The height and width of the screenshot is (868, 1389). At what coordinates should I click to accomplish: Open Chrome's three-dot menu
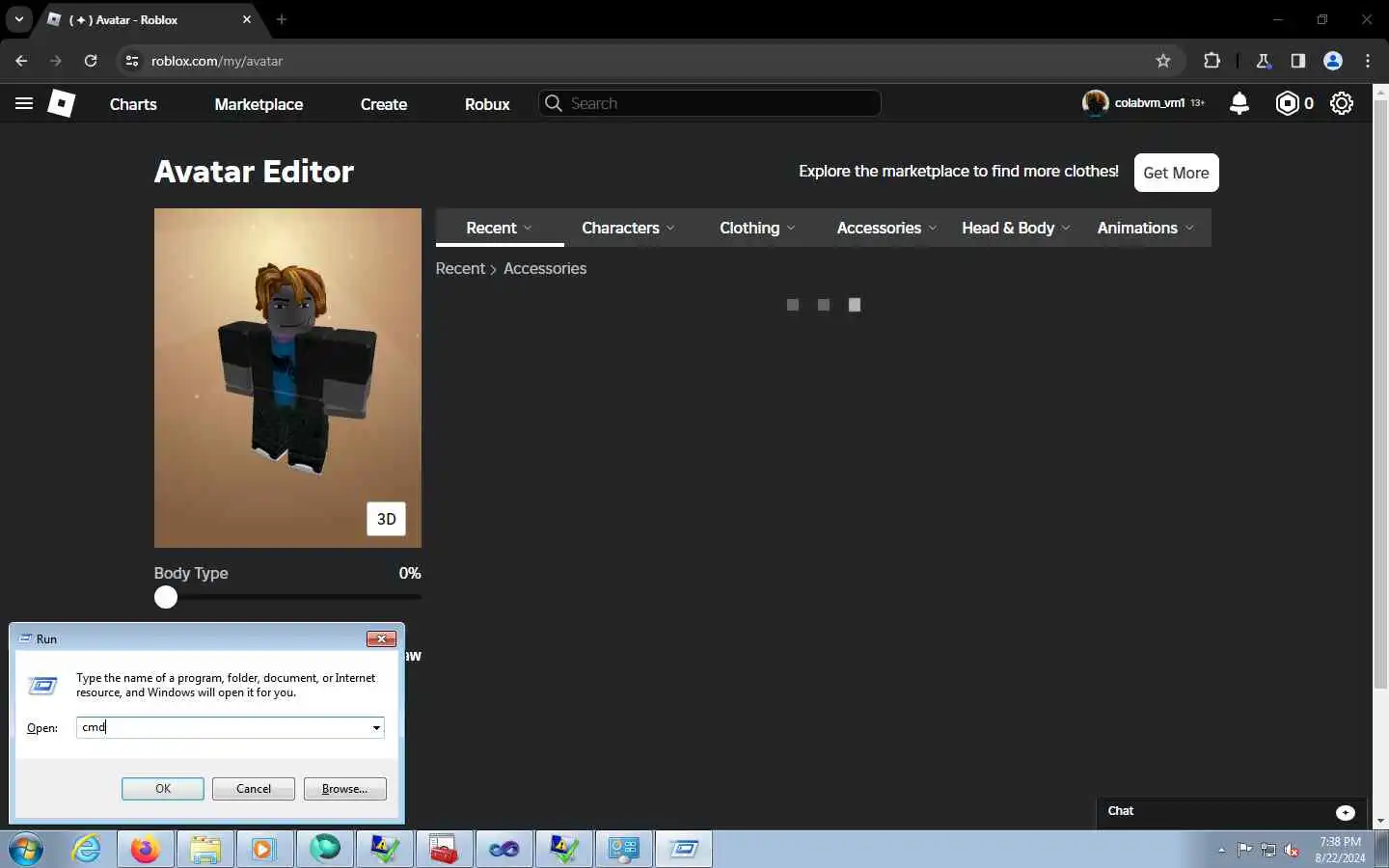point(1368,61)
